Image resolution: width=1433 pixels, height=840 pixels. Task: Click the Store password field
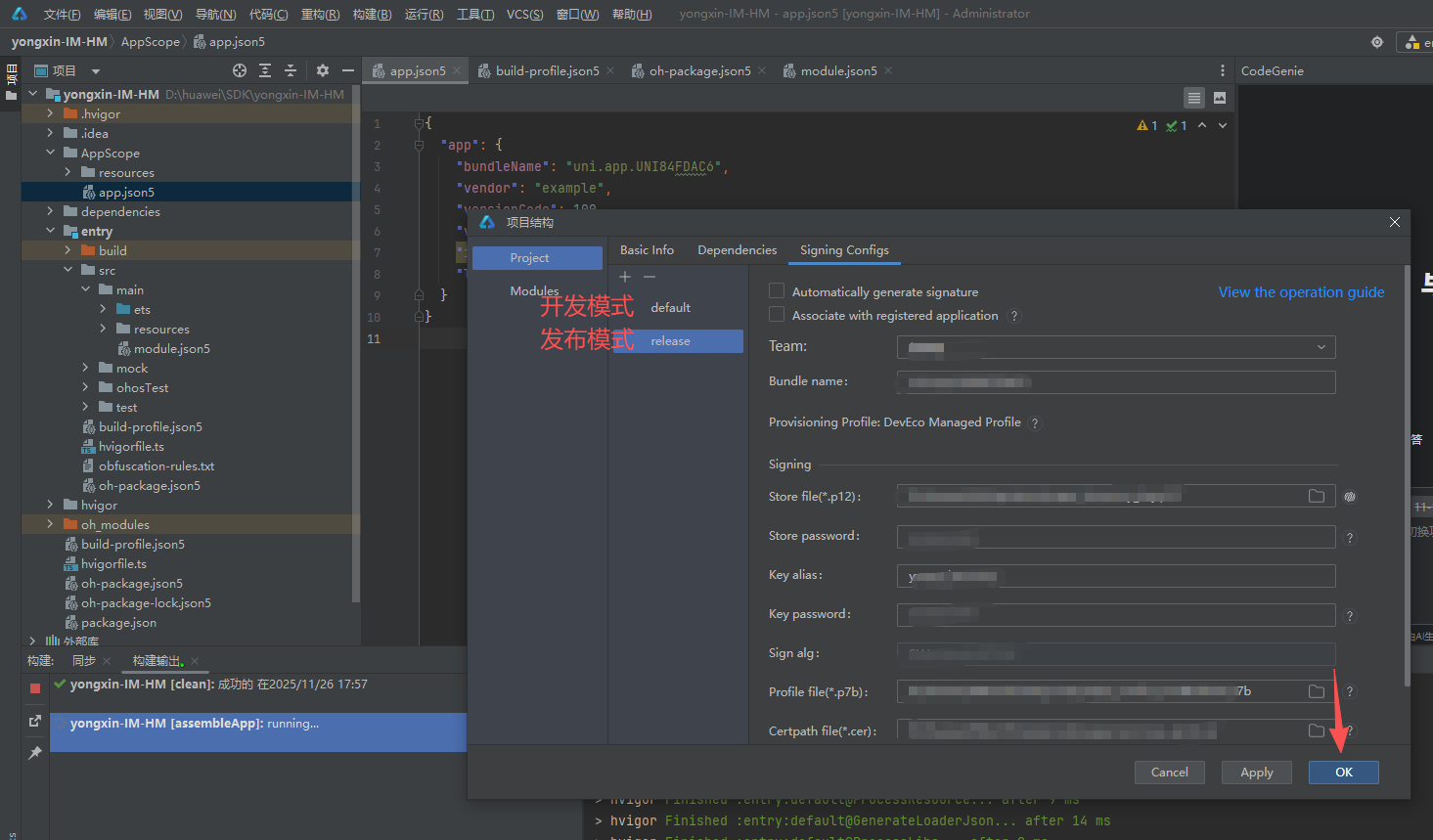(1116, 537)
